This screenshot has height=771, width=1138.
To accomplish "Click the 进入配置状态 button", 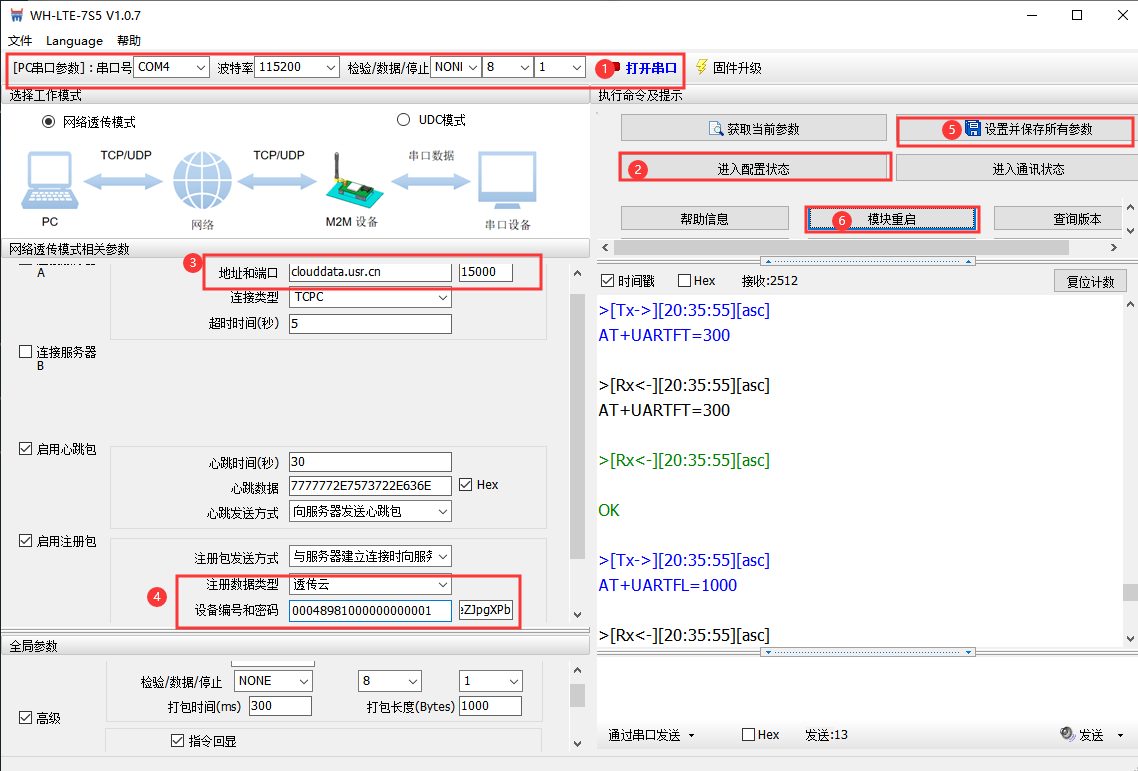I will point(753,169).
